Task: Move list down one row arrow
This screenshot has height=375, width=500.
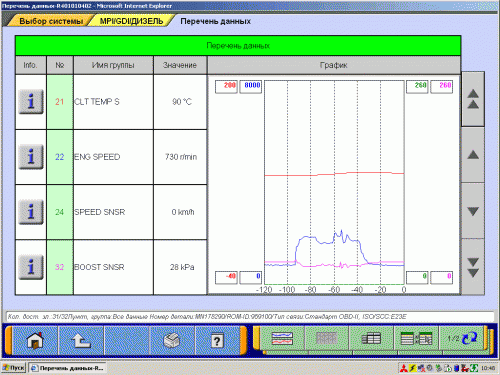Action: [473, 211]
